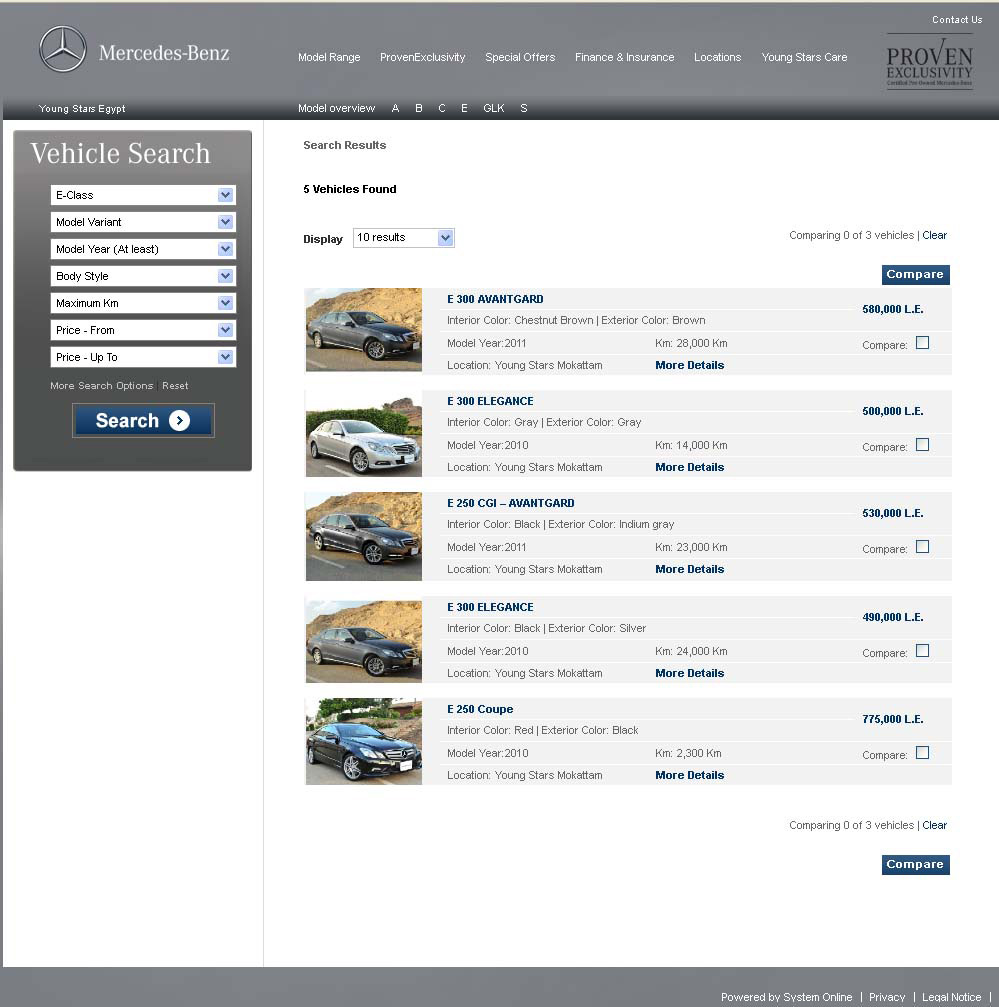Click the arrow icon on Search button

(179, 421)
